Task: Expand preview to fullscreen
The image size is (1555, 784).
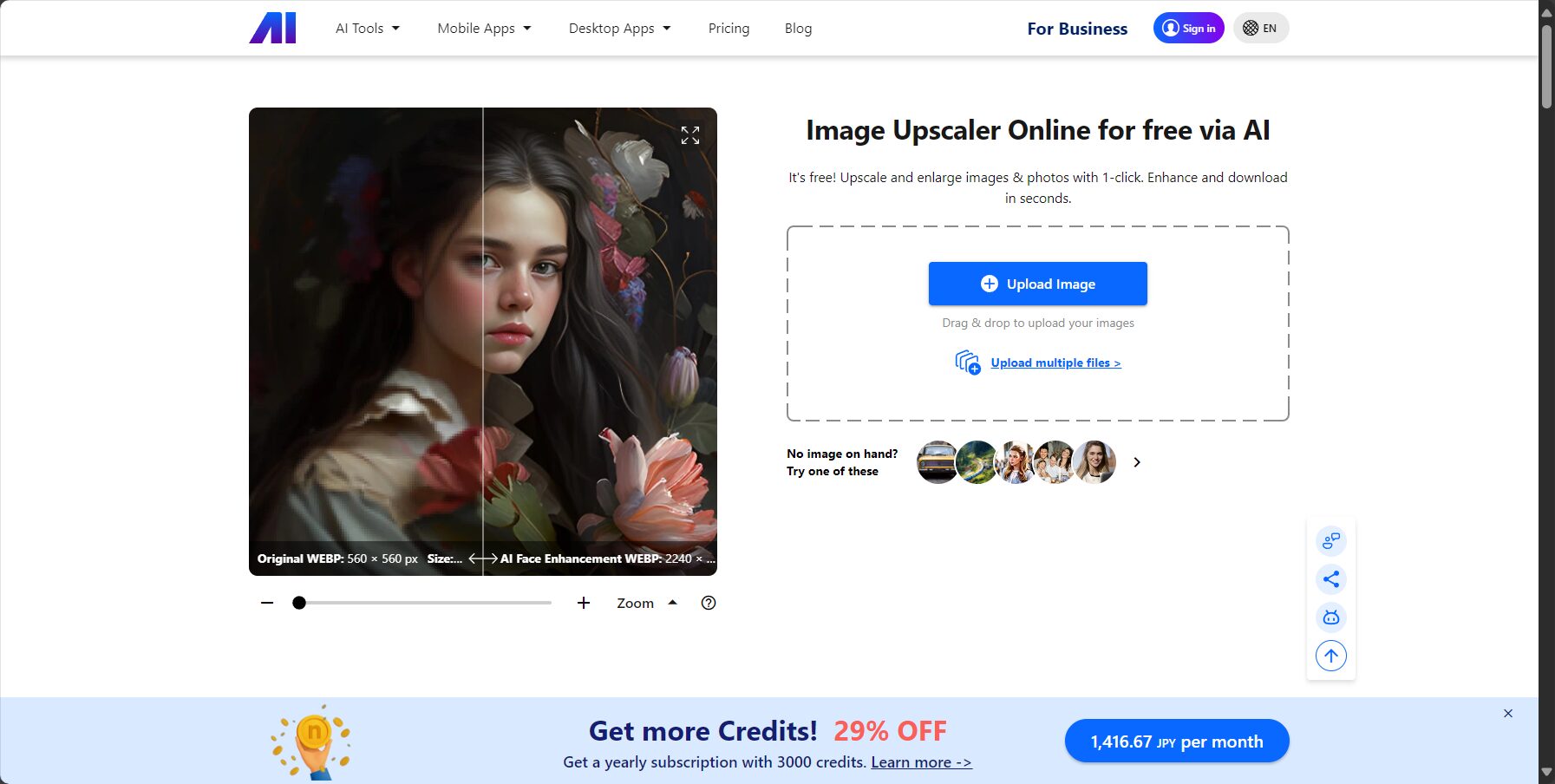Action: click(x=690, y=135)
